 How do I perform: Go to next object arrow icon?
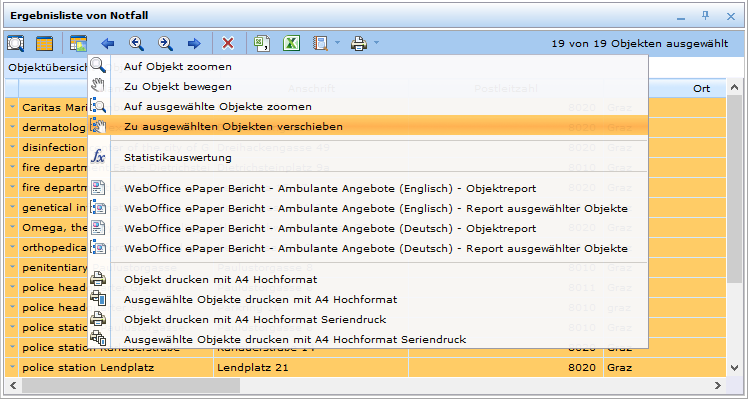coord(166,44)
